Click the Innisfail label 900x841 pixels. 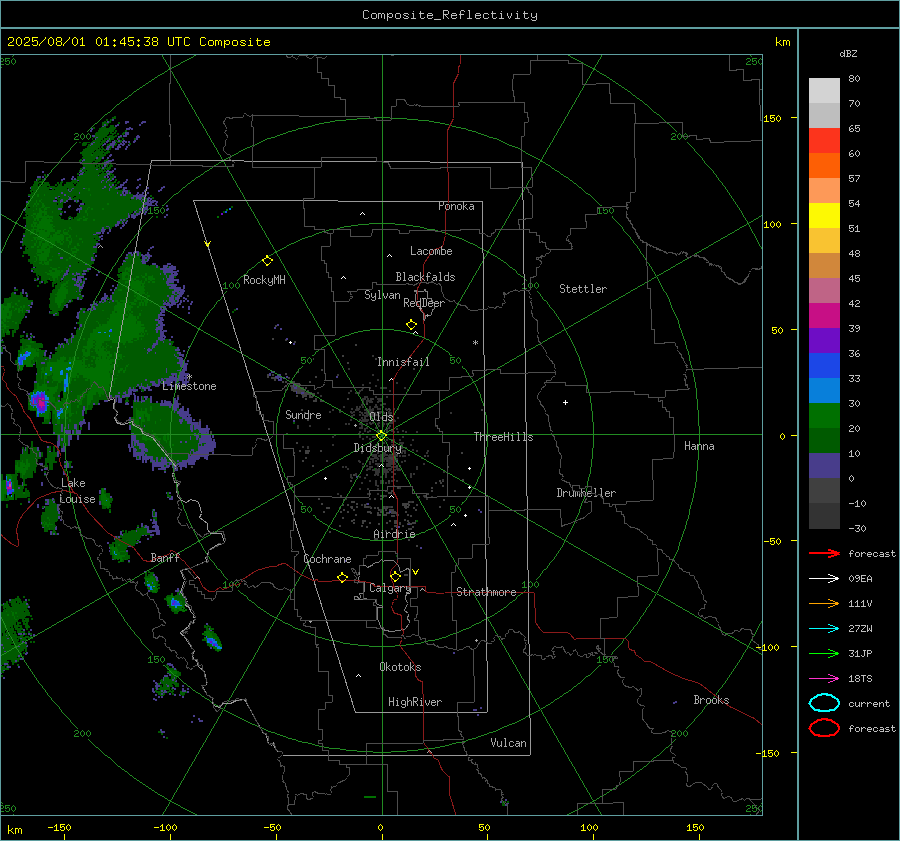pyautogui.click(x=403, y=362)
